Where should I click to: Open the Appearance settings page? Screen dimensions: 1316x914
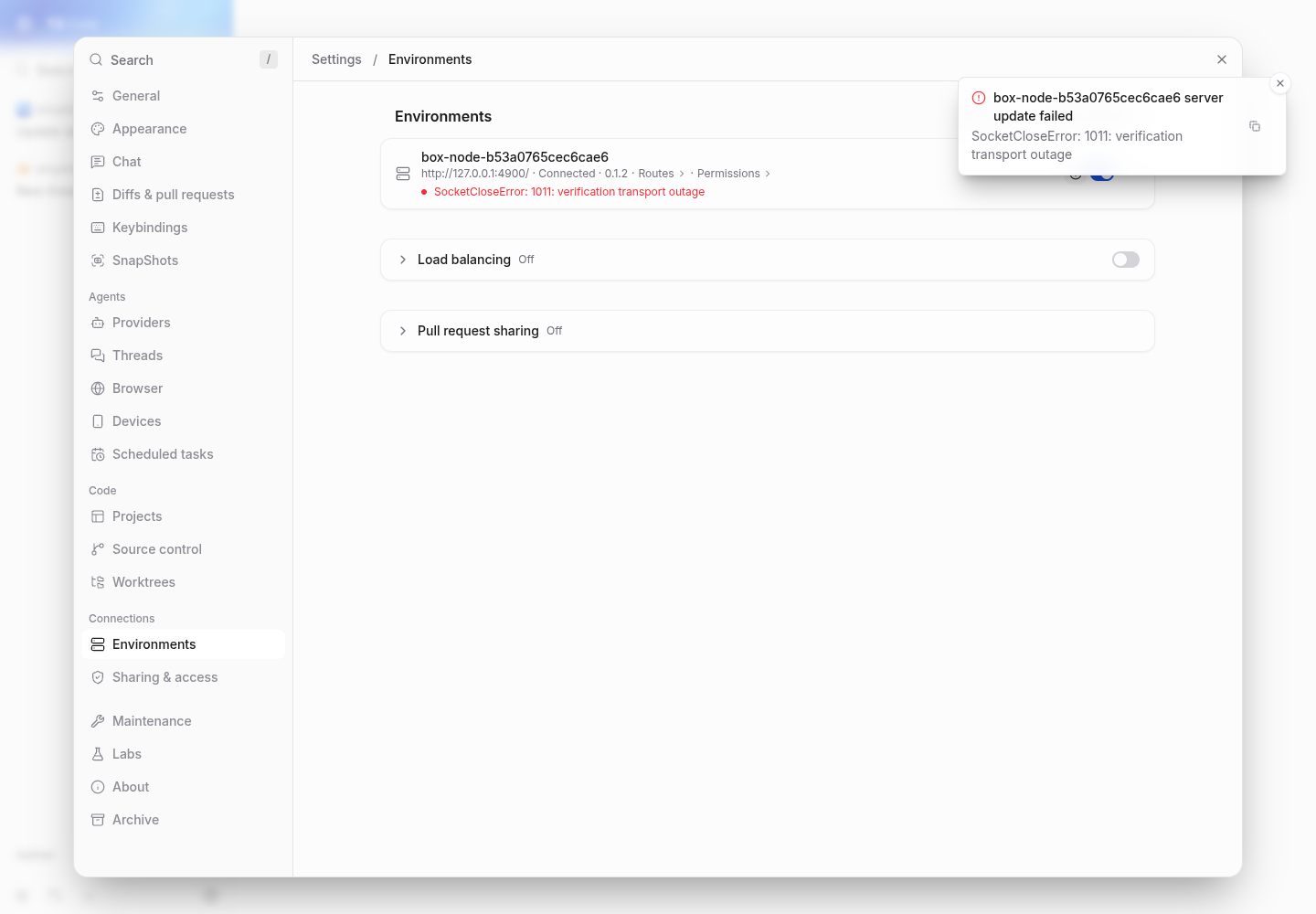click(183, 129)
